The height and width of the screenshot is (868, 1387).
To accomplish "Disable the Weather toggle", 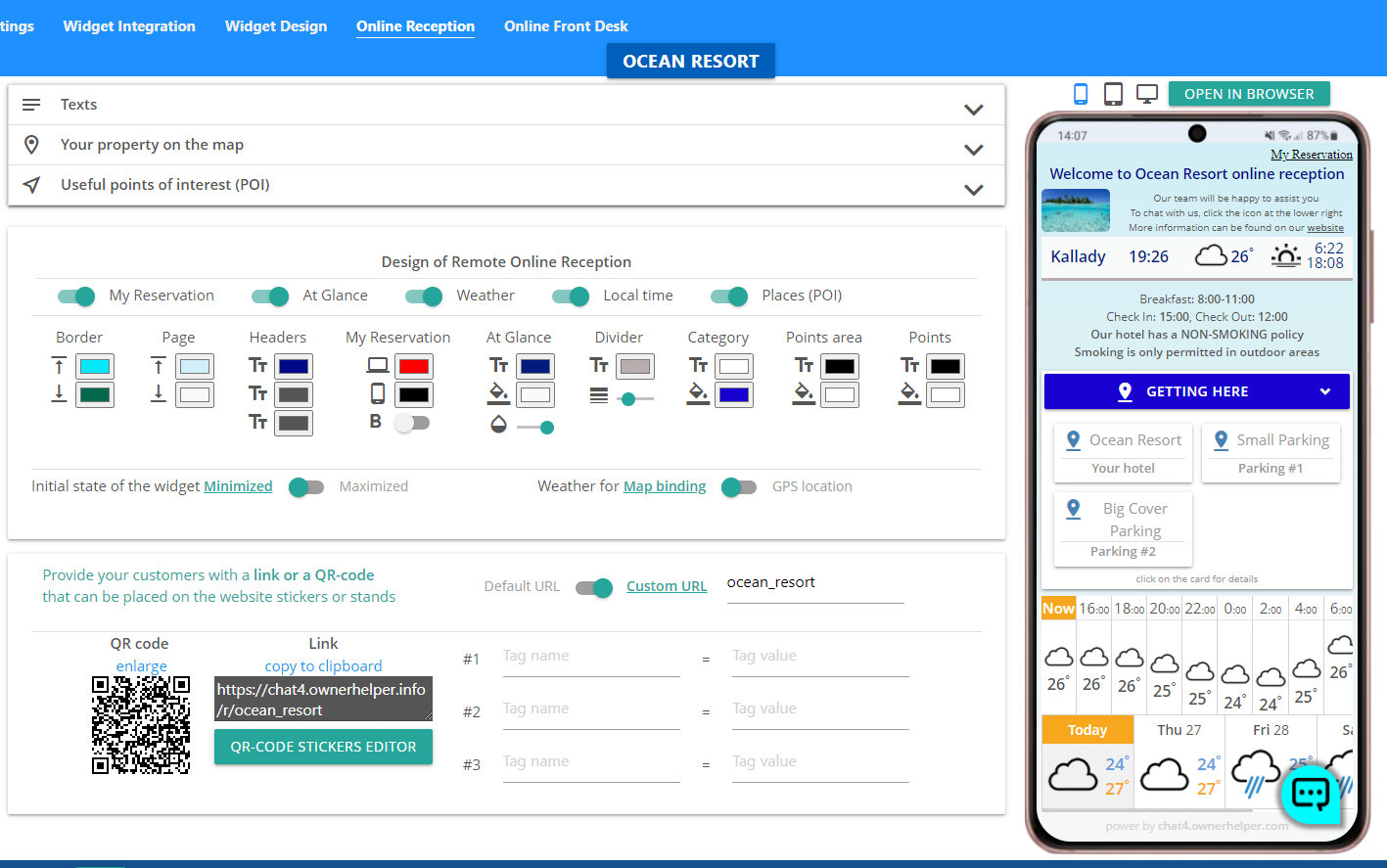I will (424, 296).
